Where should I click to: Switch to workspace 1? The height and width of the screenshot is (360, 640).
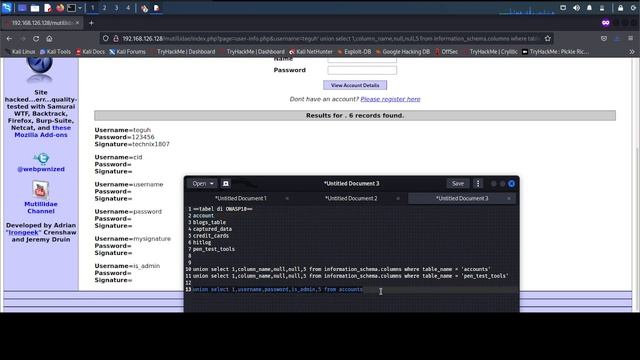[x=93, y=8]
